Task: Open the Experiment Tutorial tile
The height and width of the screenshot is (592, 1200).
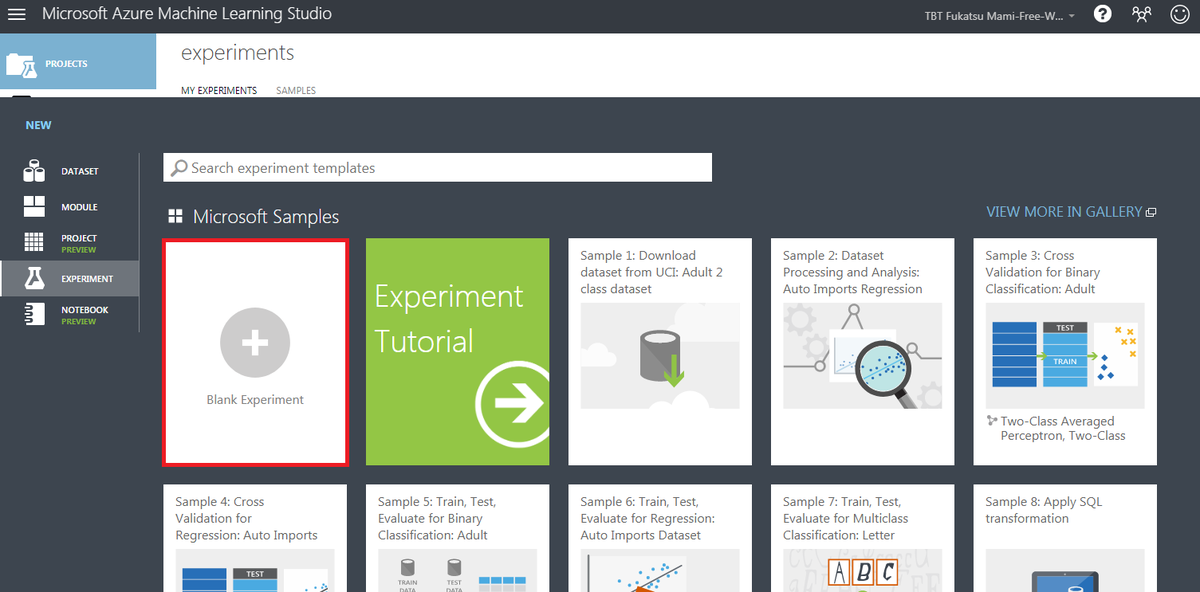Action: click(457, 351)
